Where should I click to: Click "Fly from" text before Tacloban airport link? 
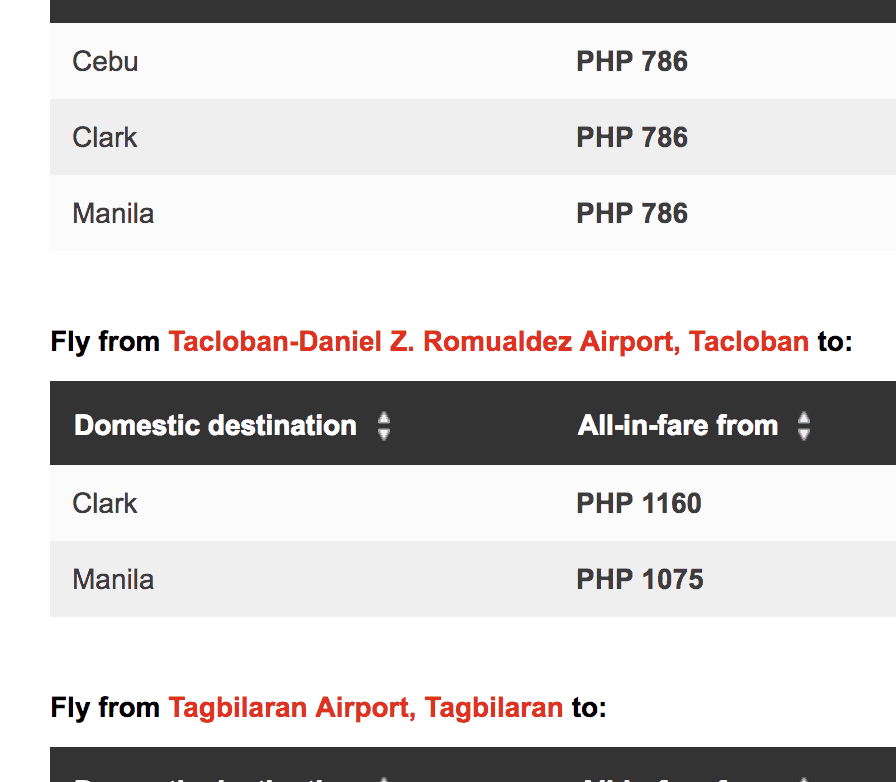click(105, 342)
